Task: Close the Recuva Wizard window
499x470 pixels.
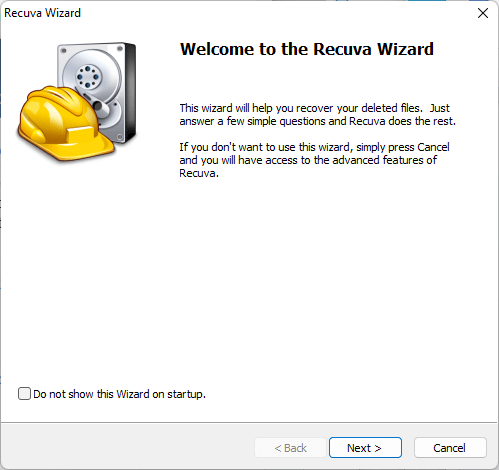Action: 483,13
